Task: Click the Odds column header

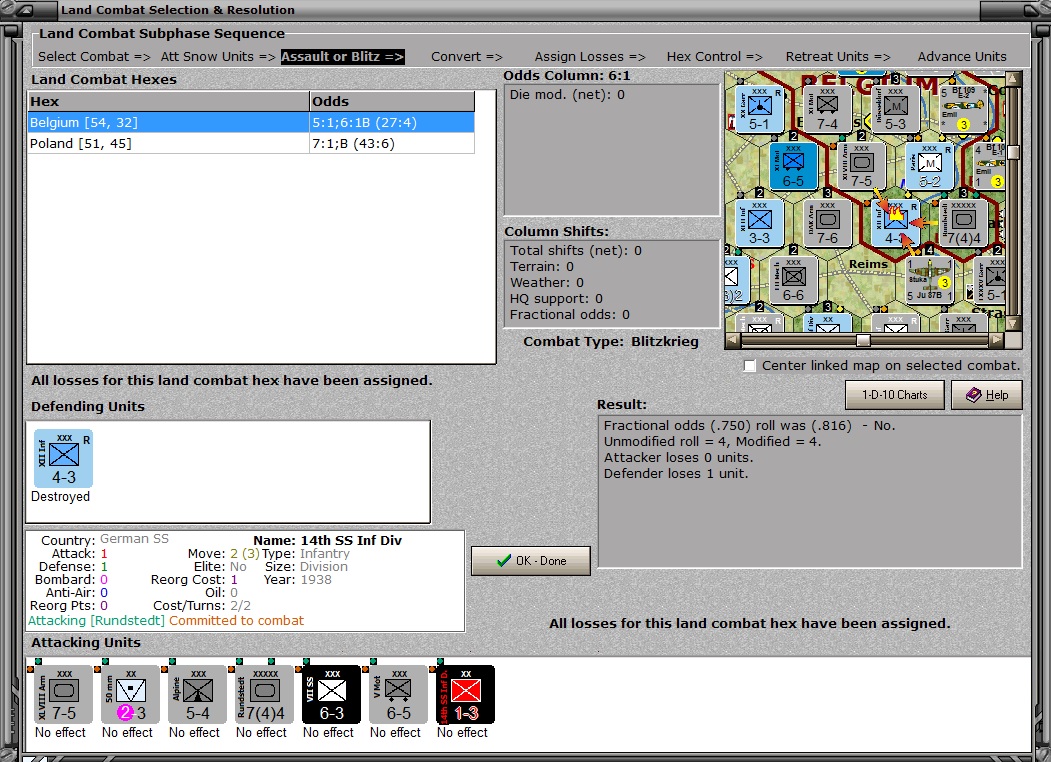Action: (392, 101)
